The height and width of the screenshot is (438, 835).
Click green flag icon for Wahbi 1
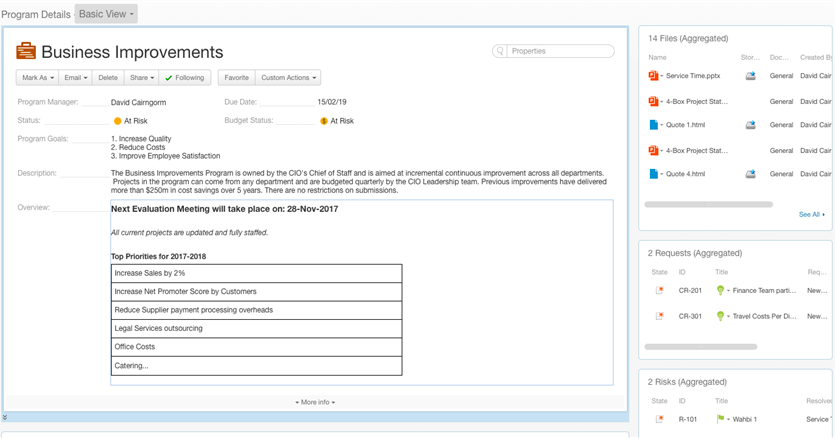[x=720, y=419]
